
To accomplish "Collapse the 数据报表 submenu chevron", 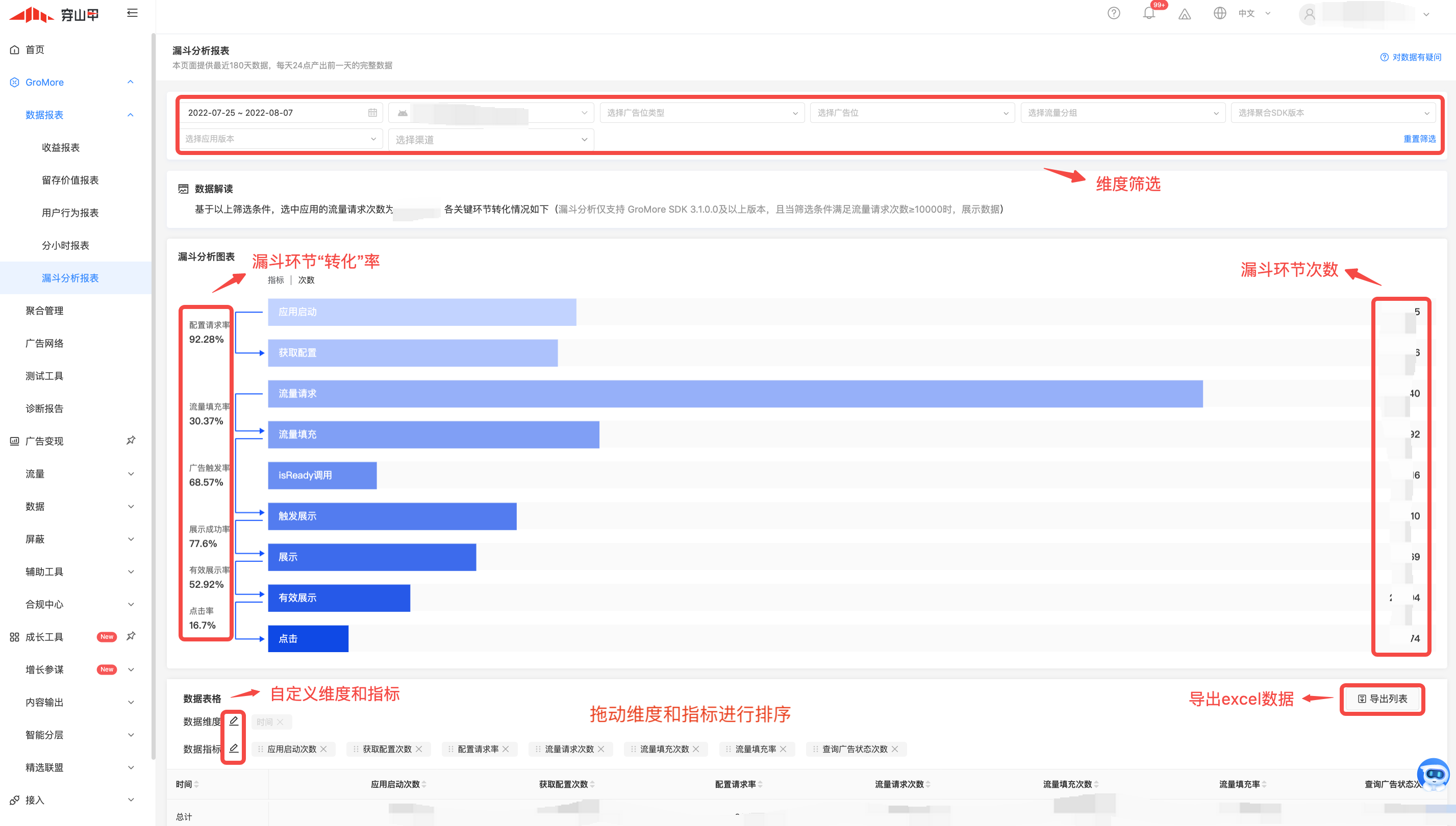I will pyautogui.click(x=131, y=115).
